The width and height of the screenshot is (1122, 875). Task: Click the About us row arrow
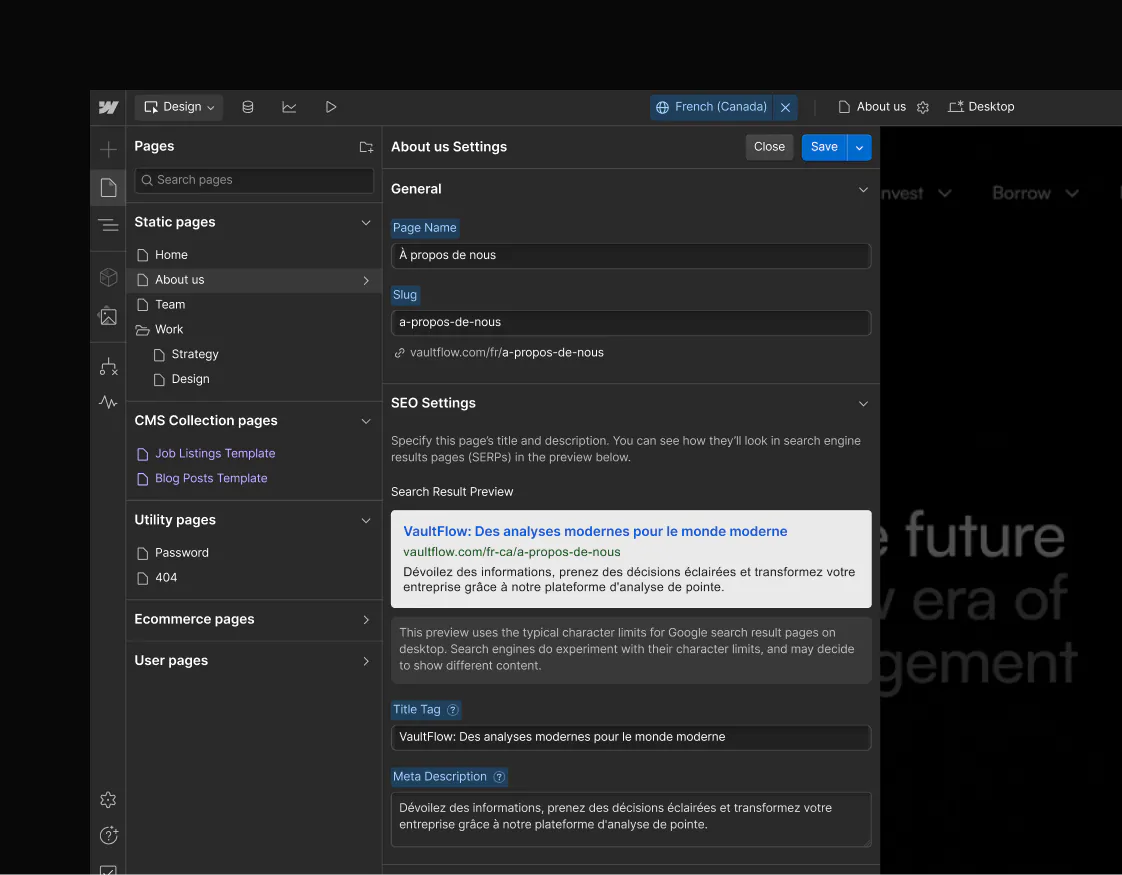coord(366,280)
